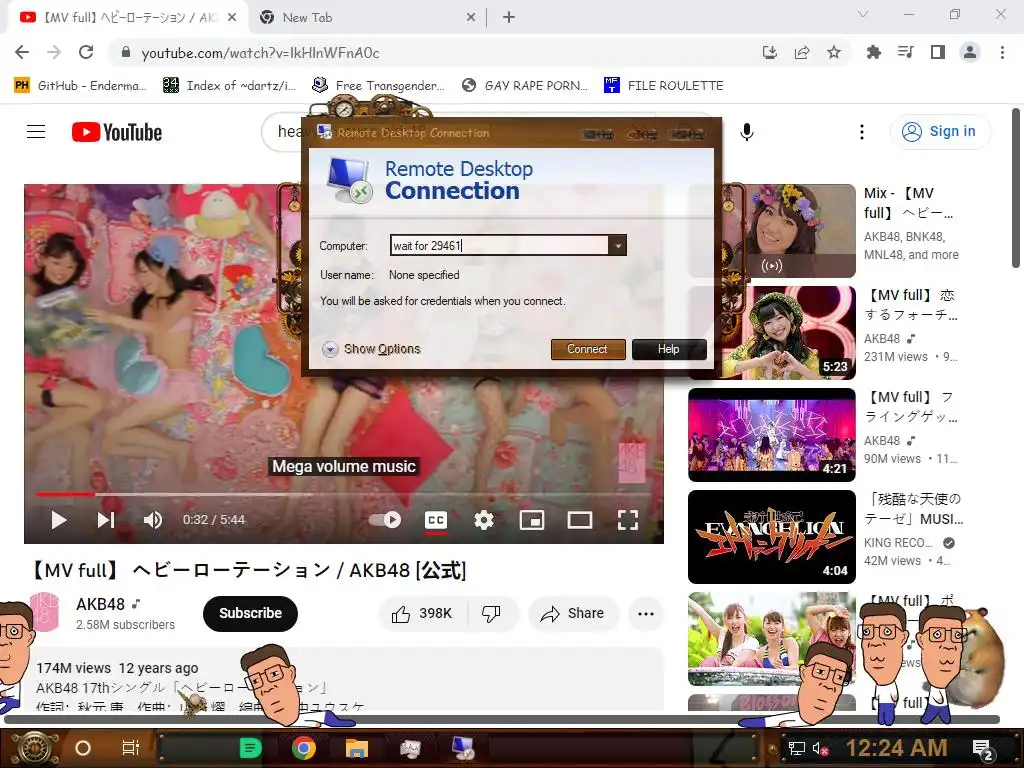Switch to theater mode
The image size is (1024, 768).
(580, 520)
